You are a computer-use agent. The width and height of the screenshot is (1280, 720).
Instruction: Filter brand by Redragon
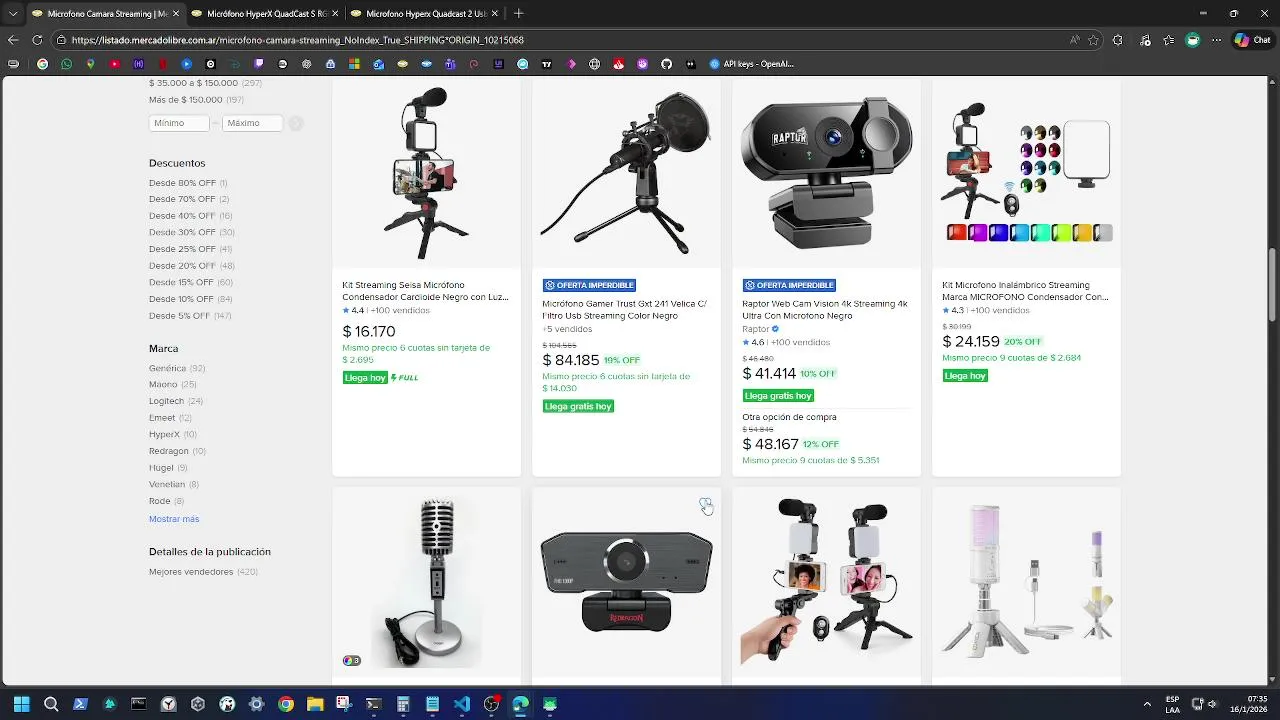point(177,451)
